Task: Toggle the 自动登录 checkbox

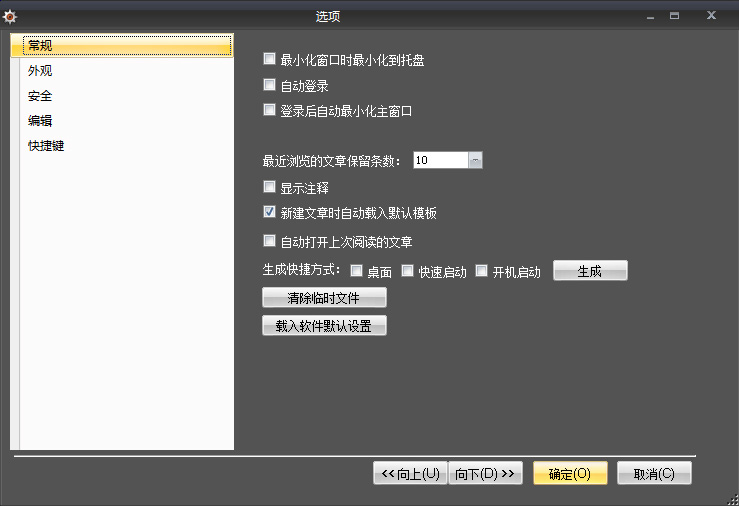Action: (269, 86)
